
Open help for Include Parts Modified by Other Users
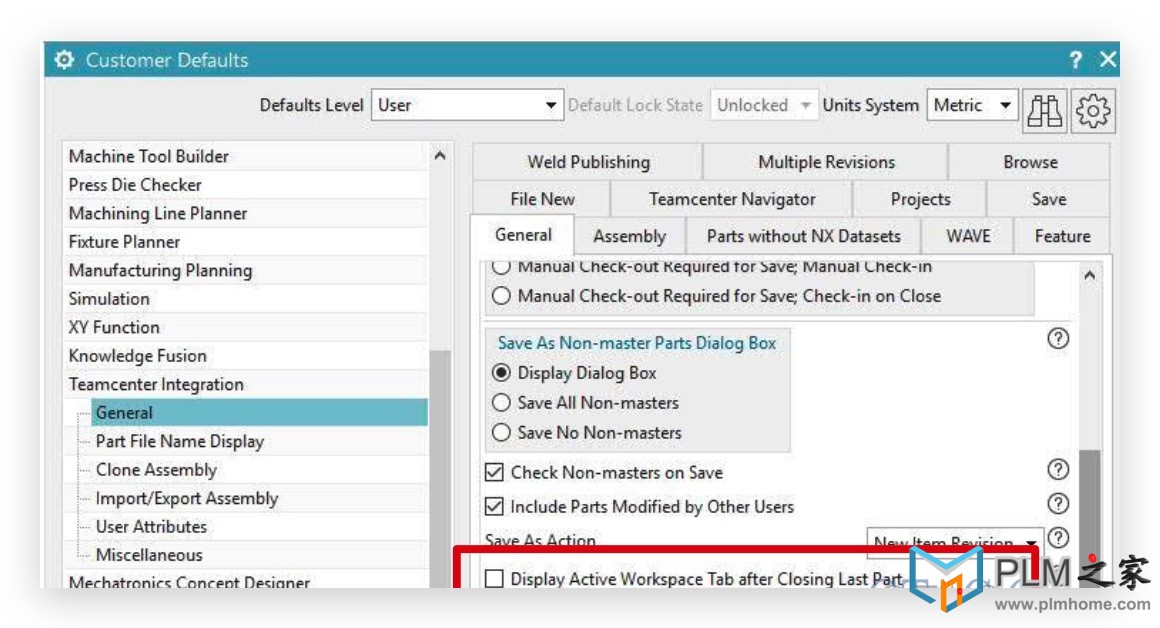(x=1058, y=504)
